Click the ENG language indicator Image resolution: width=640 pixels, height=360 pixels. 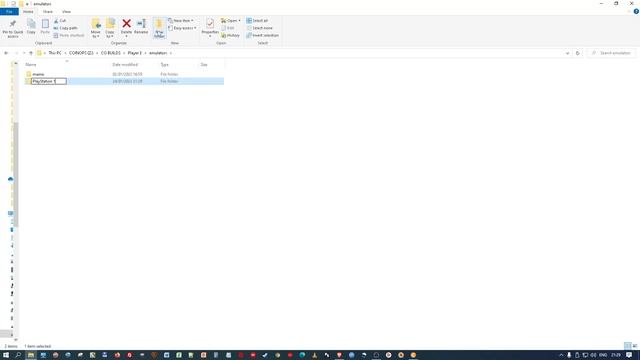[603, 355]
